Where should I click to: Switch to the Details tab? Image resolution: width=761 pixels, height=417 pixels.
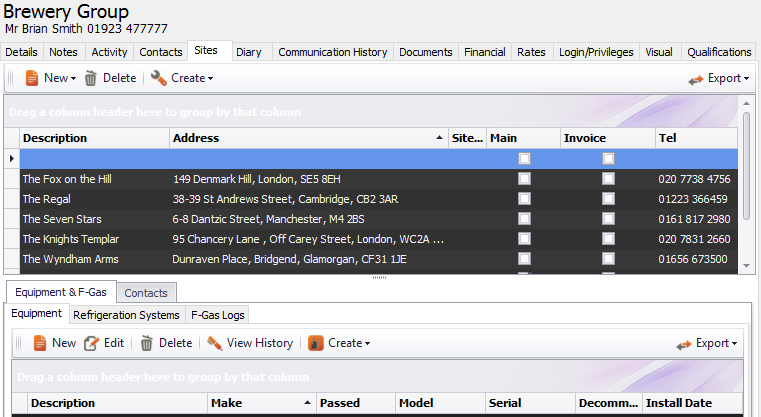(21, 52)
